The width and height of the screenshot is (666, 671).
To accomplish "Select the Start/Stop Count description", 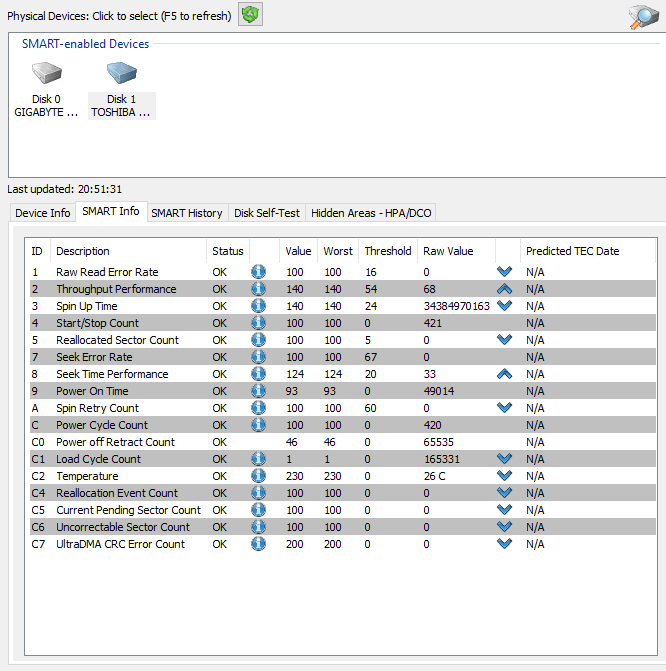I will (x=98, y=323).
